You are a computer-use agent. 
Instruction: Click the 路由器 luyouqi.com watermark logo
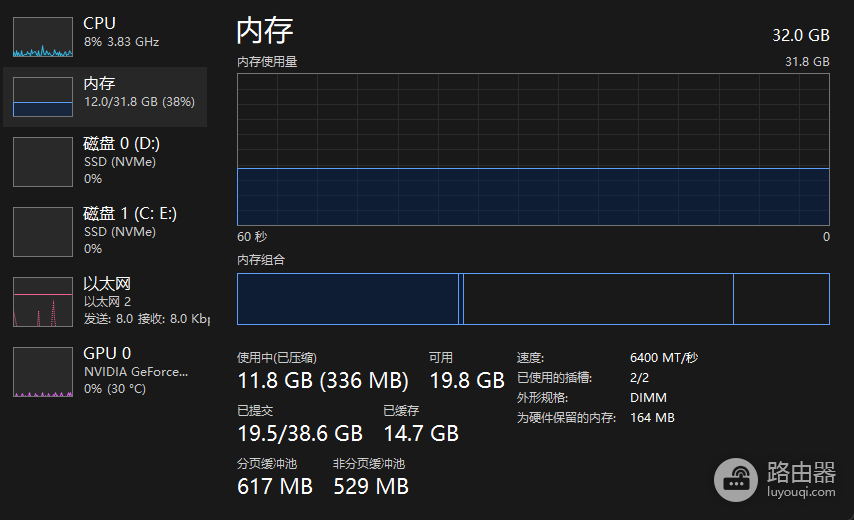(774, 480)
